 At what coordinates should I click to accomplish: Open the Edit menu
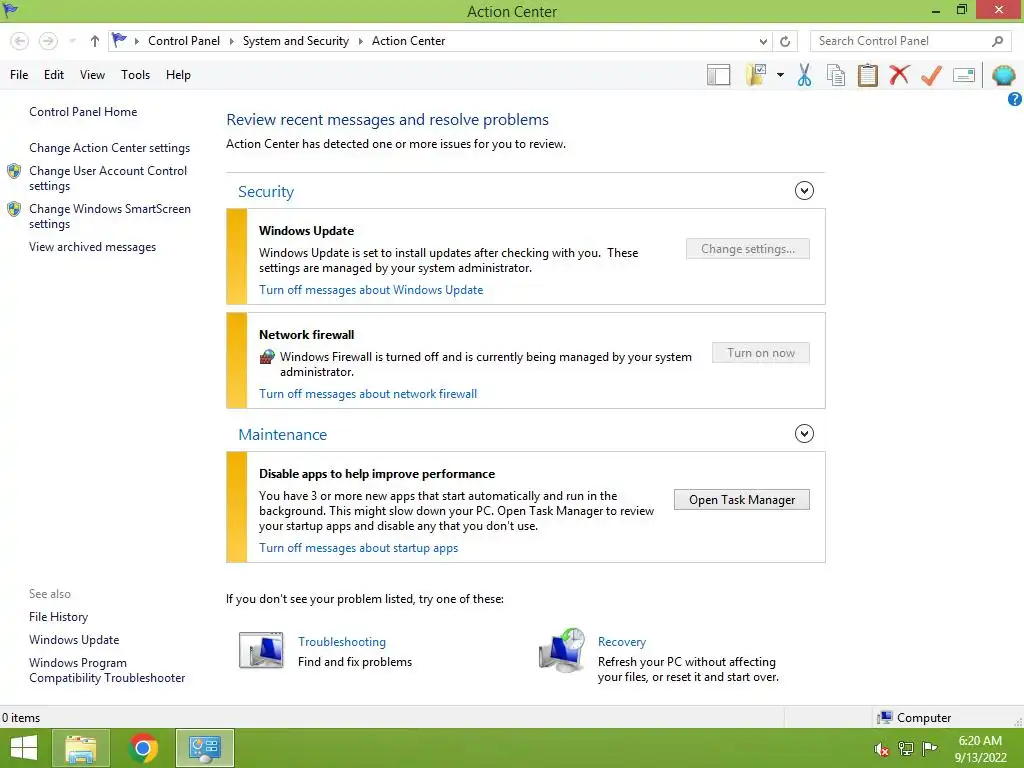pos(54,75)
